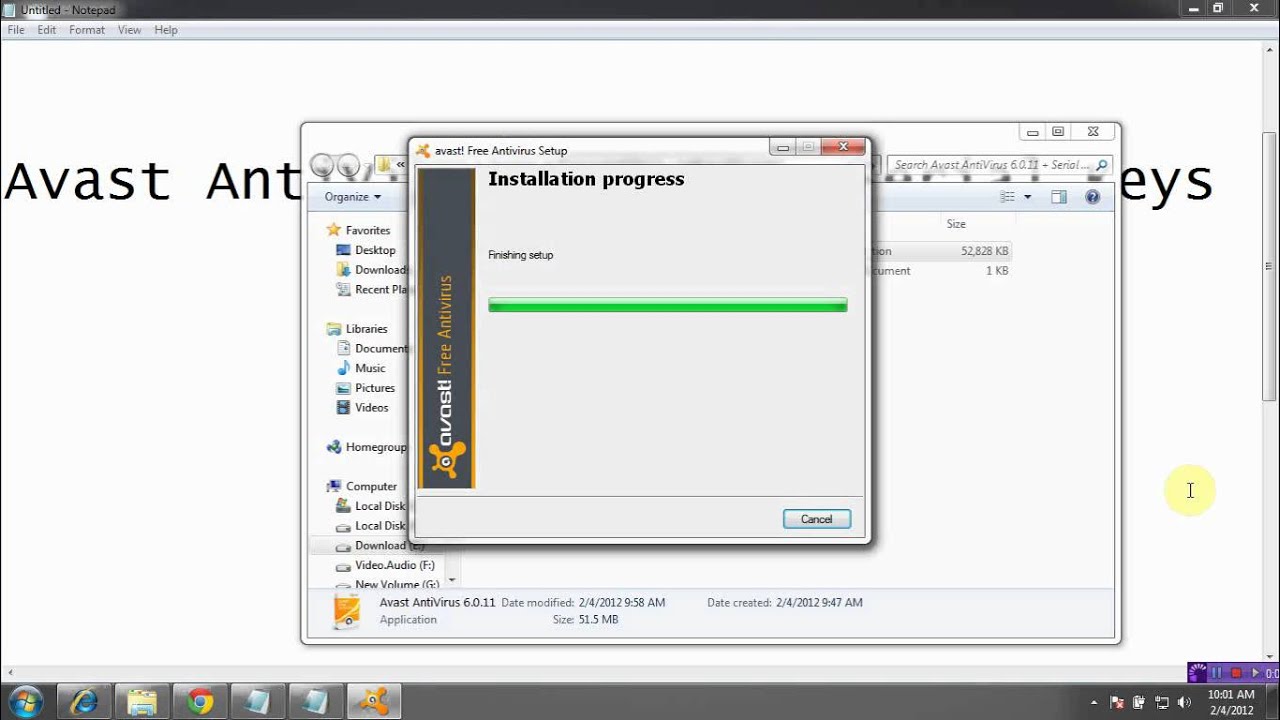Switch to the avast! setup taskbar button

coord(374,701)
